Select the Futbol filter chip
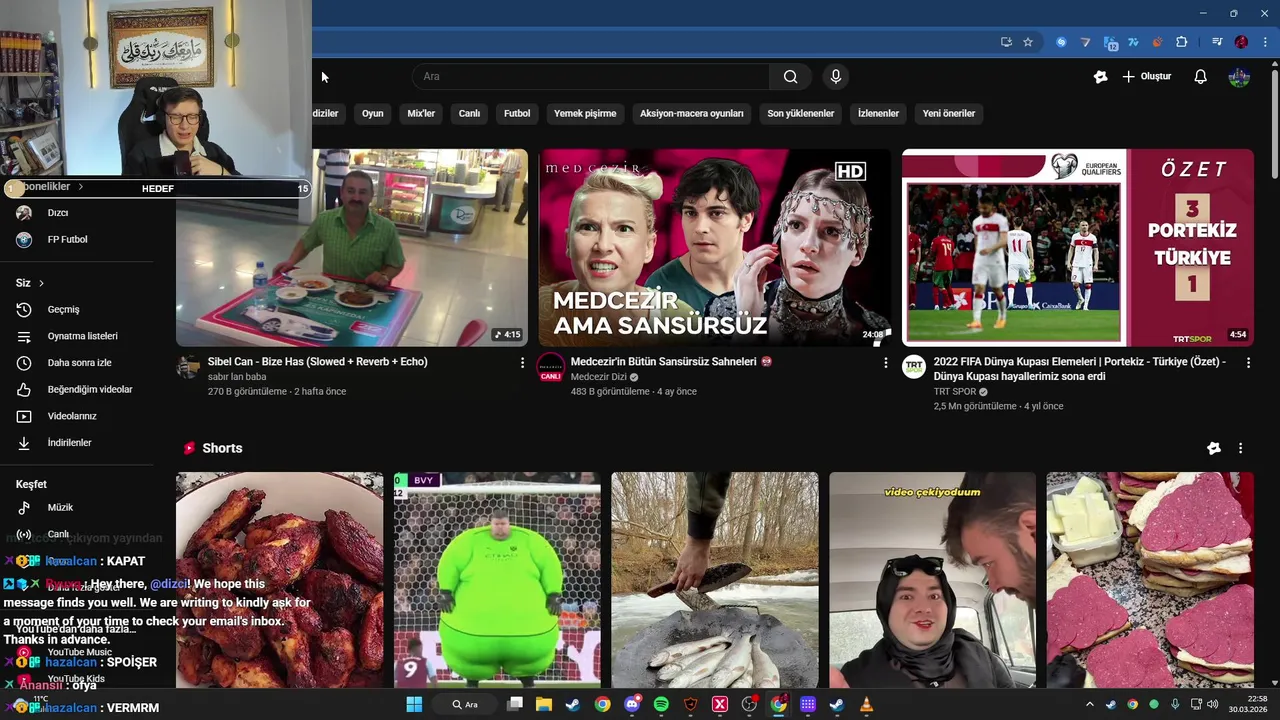The height and width of the screenshot is (720, 1280). pos(517,114)
